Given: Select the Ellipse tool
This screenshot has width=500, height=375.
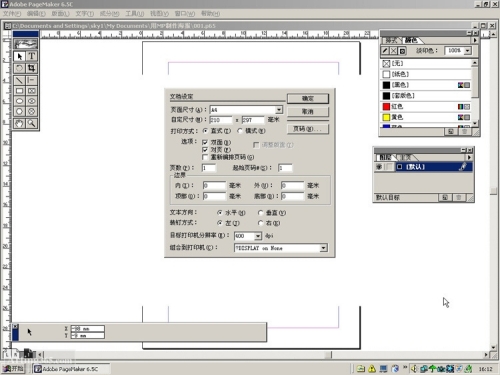Looking at the screenshot, I should [19, 101].
